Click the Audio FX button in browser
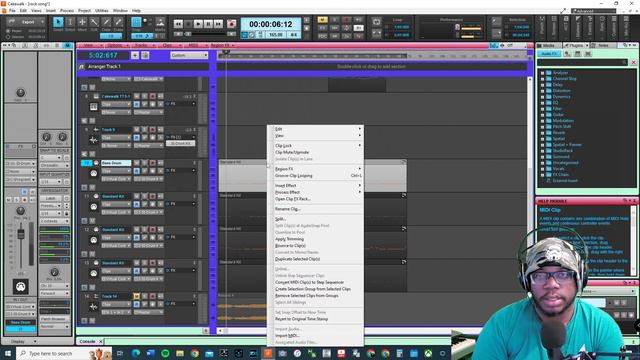The width and height of the screenshot is (640, 360). point(549,53)
